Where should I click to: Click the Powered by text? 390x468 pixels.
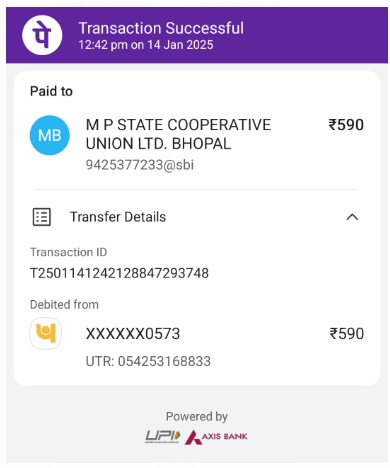(x=197, y=417)
